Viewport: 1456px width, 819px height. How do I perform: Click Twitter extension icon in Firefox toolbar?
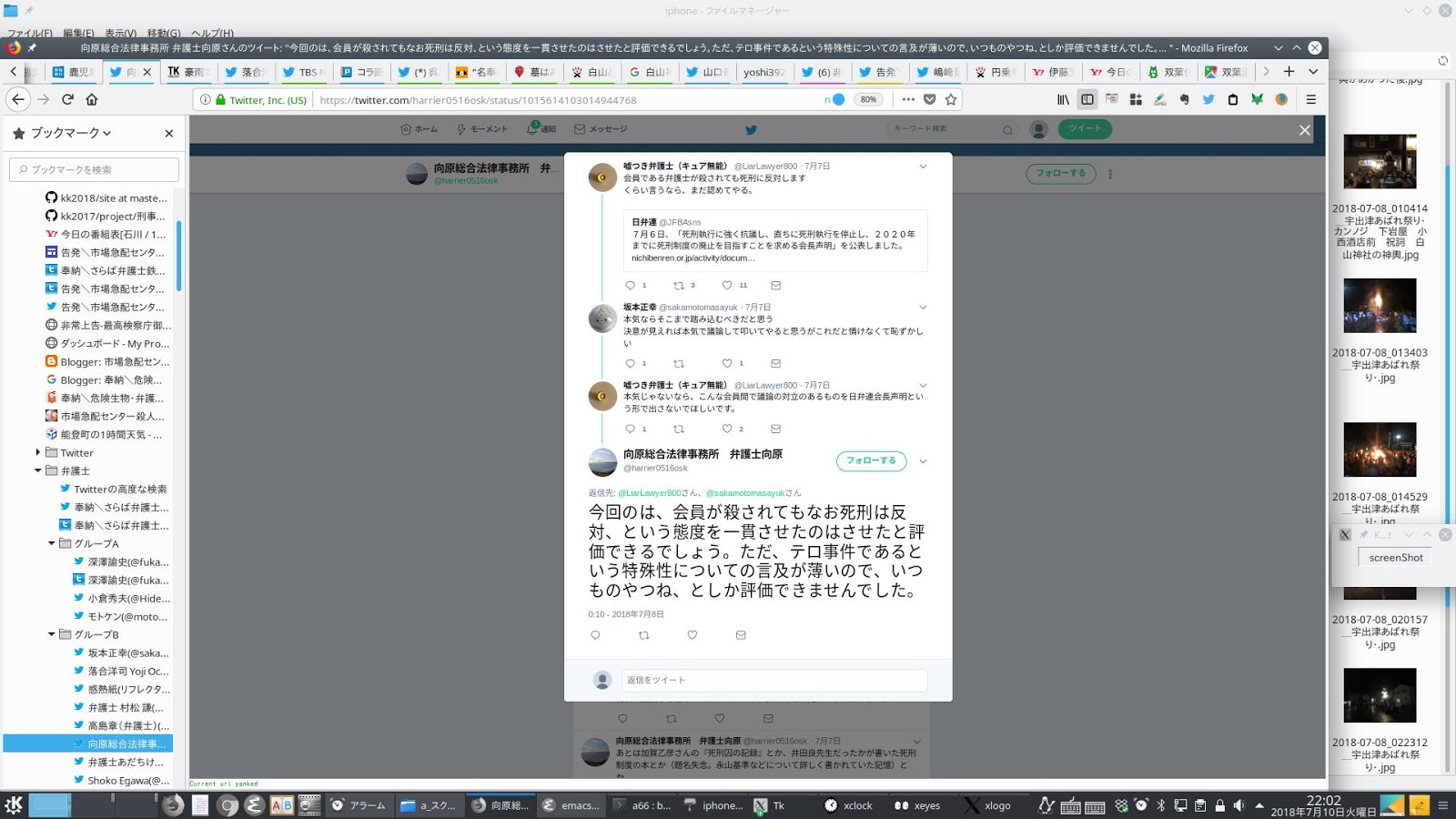click(x=1208, y=99)
